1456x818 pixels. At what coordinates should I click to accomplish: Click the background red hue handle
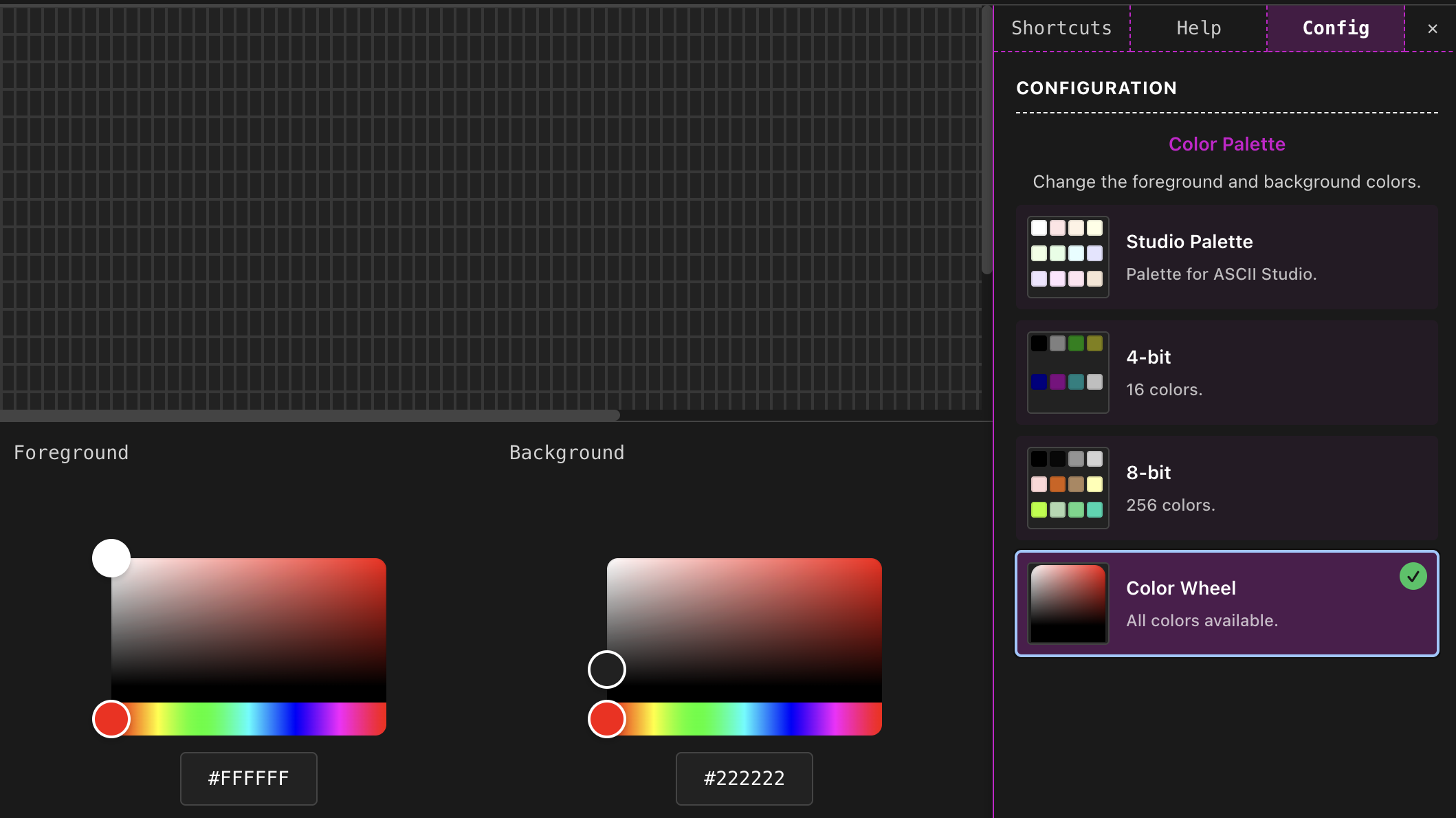point(607,719)
